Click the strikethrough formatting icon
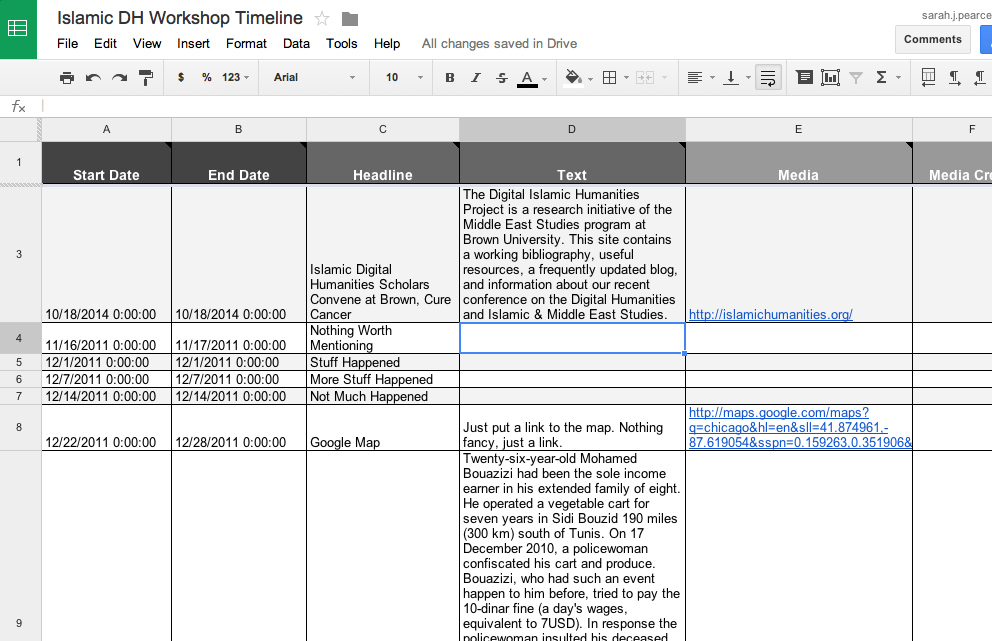This screenshot has width=992, height=641. [x=502, y=77]
